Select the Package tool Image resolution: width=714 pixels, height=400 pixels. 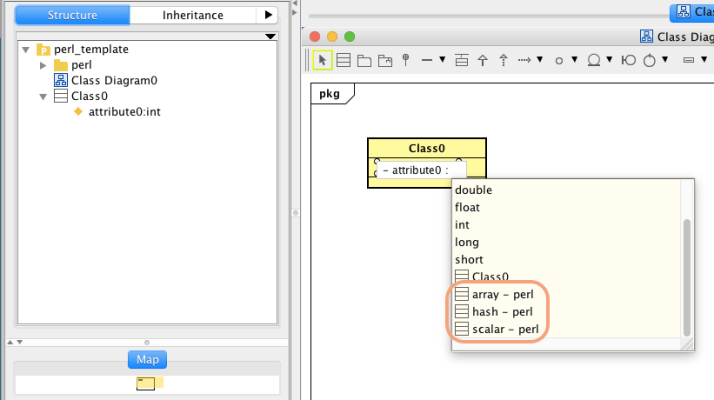click(x=364, y=61)
